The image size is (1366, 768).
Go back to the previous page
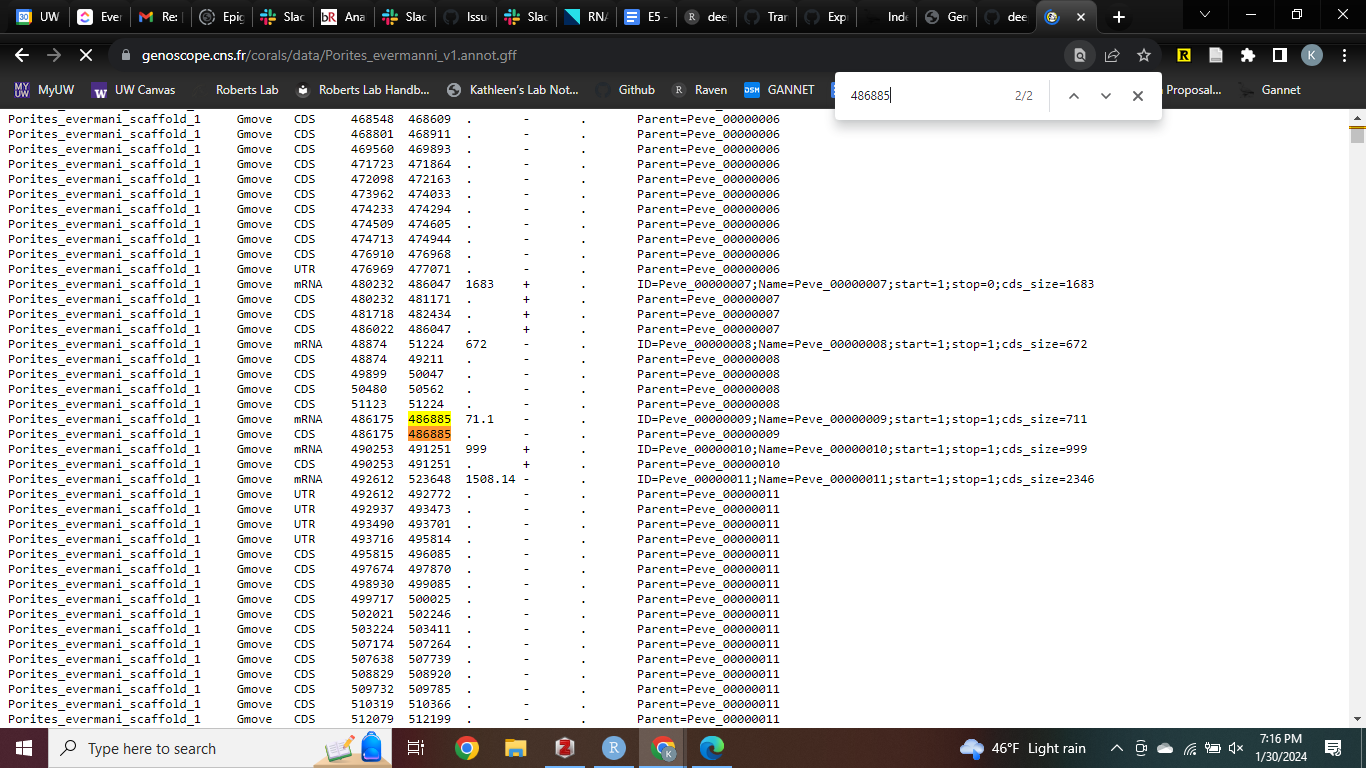22,55
